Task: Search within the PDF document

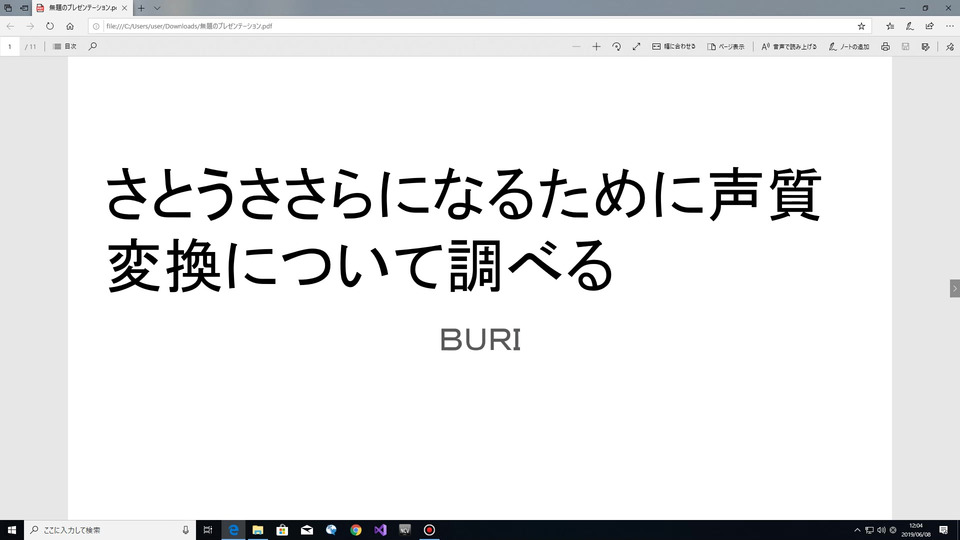Action: coord(92,47)
